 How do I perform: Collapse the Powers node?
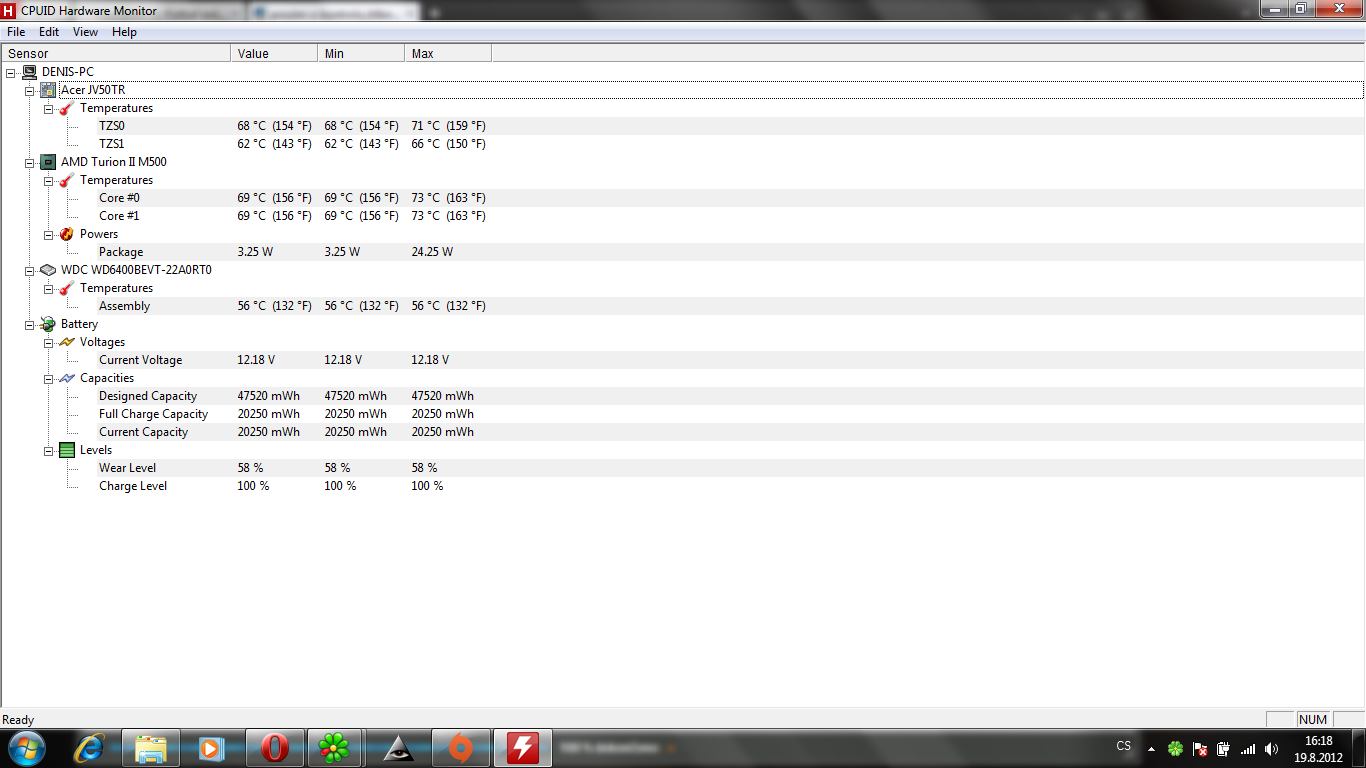pos(49,234)
